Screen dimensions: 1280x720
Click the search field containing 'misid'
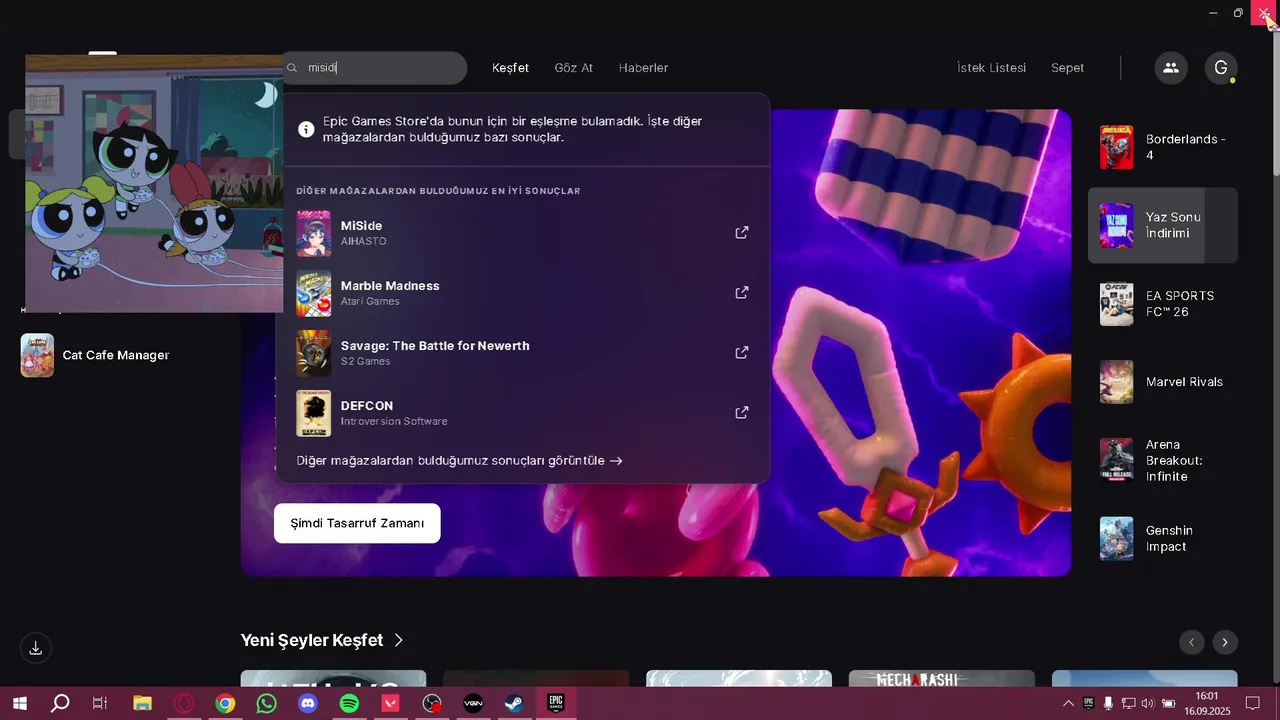coord(375,68)
